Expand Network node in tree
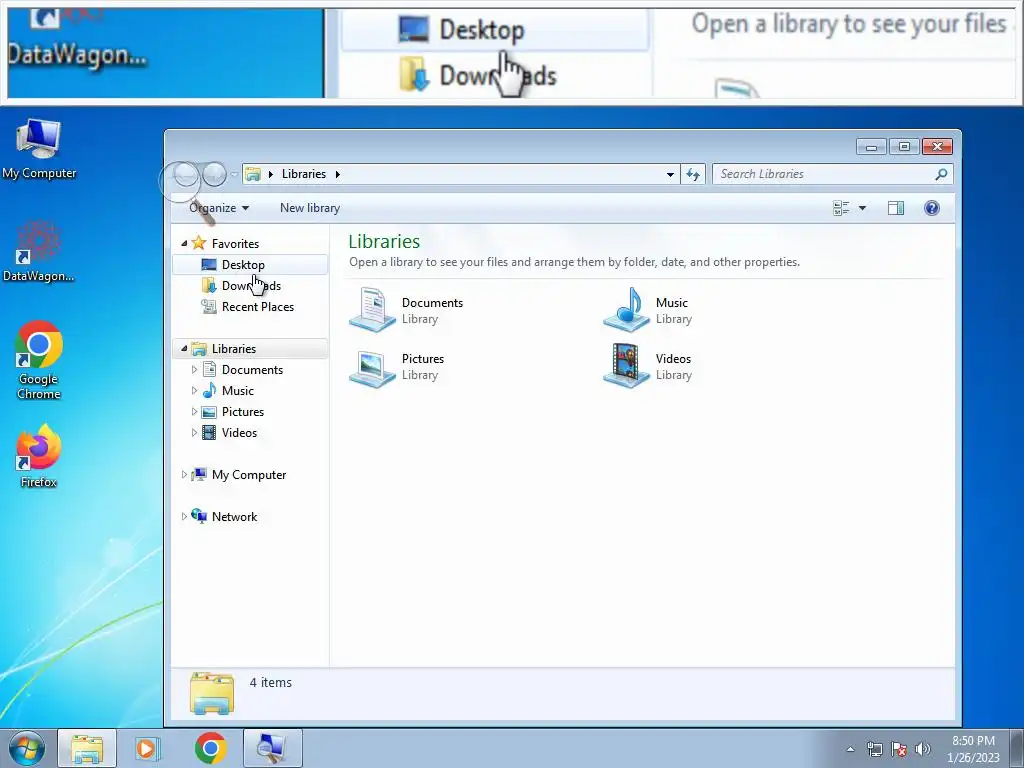This screenshot has width=1024, height=768. coord(184,517)
